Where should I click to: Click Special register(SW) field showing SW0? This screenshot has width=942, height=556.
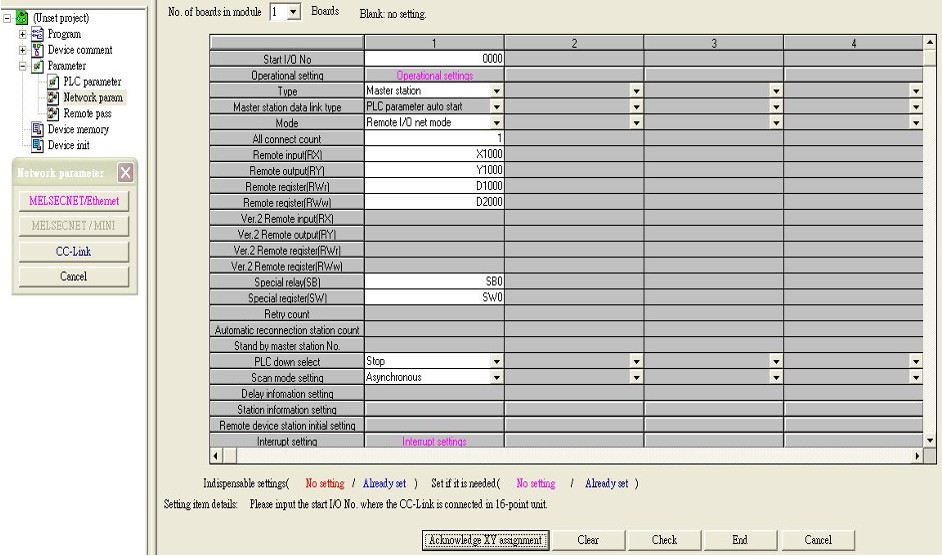click(x=434, y=298)
